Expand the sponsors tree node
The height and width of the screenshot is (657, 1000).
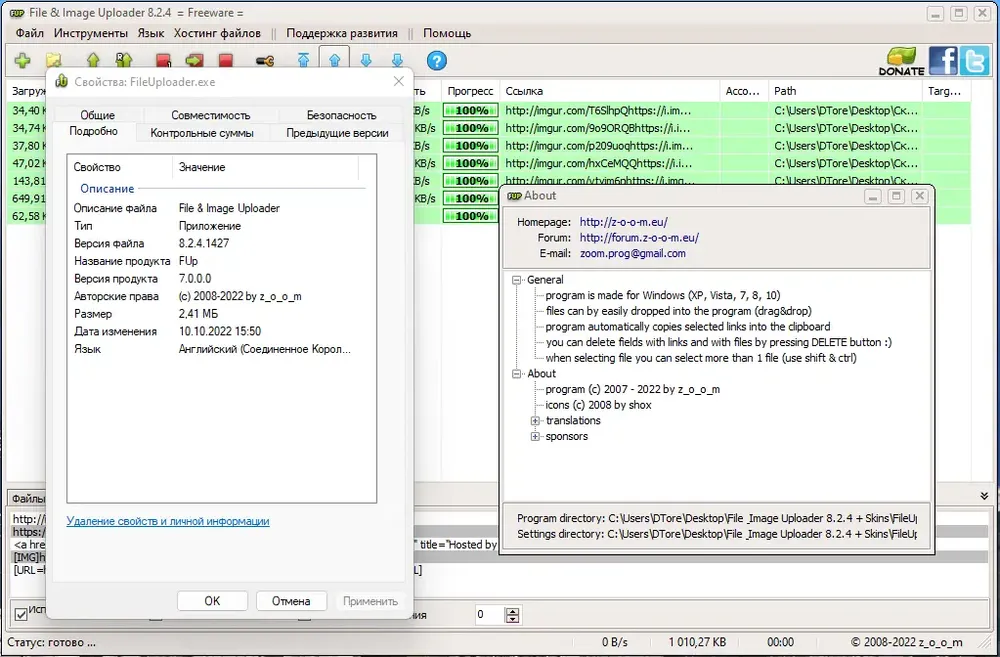(x=536, y=436)
